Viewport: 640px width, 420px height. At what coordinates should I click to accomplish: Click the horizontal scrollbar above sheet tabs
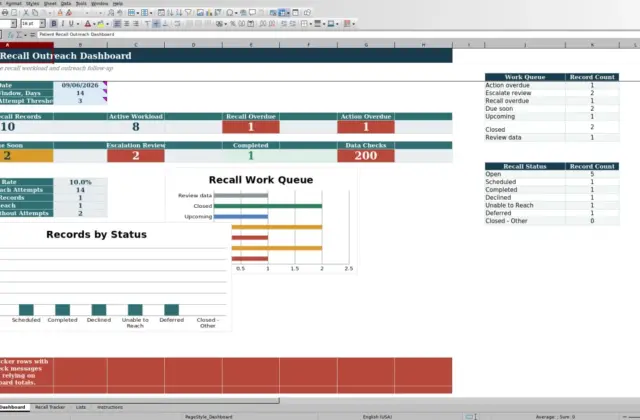point(140,401)
